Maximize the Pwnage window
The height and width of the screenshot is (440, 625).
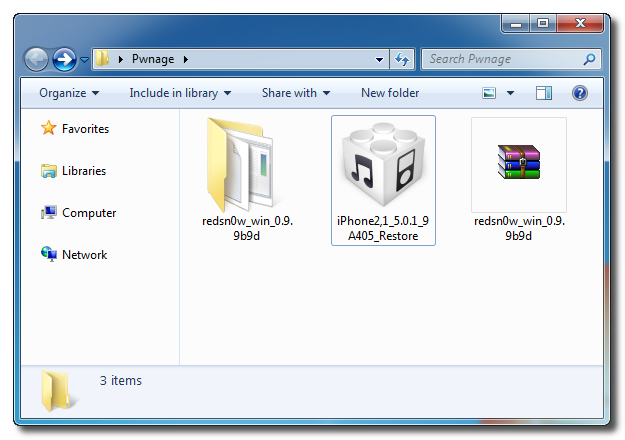tap(543, 24)
